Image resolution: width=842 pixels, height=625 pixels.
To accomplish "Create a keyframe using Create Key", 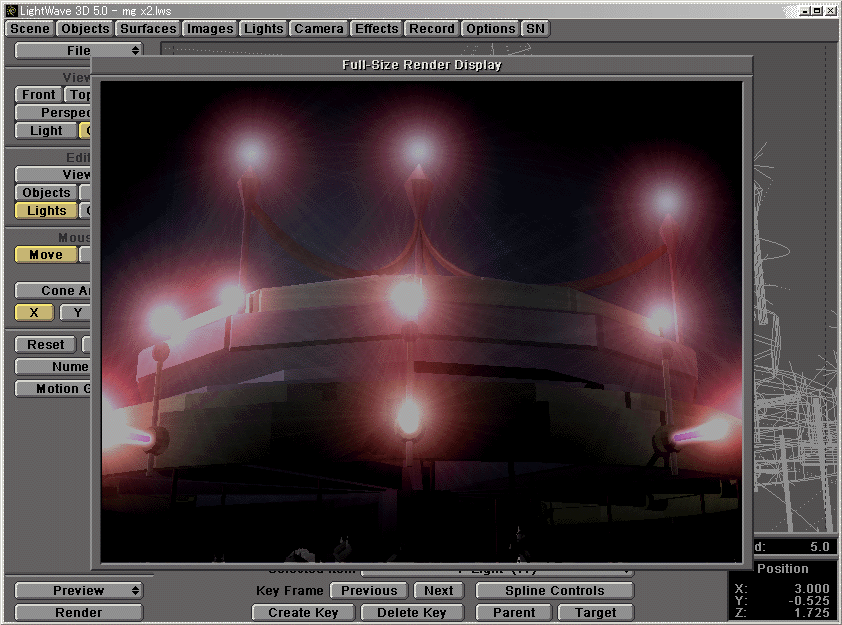I will pyautogui.click(x=302, y=612).
